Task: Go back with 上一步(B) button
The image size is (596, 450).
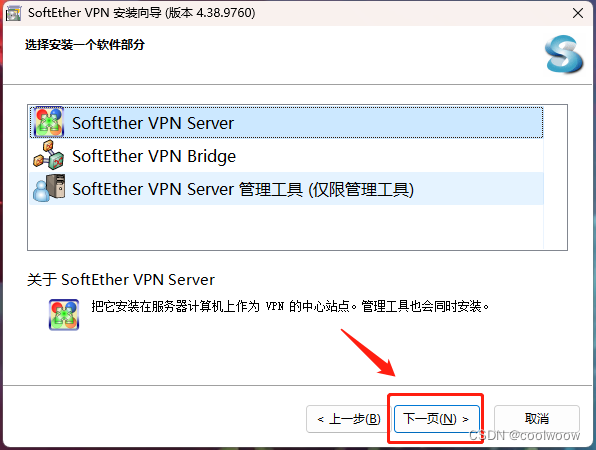Action: [x=349, y=419]
